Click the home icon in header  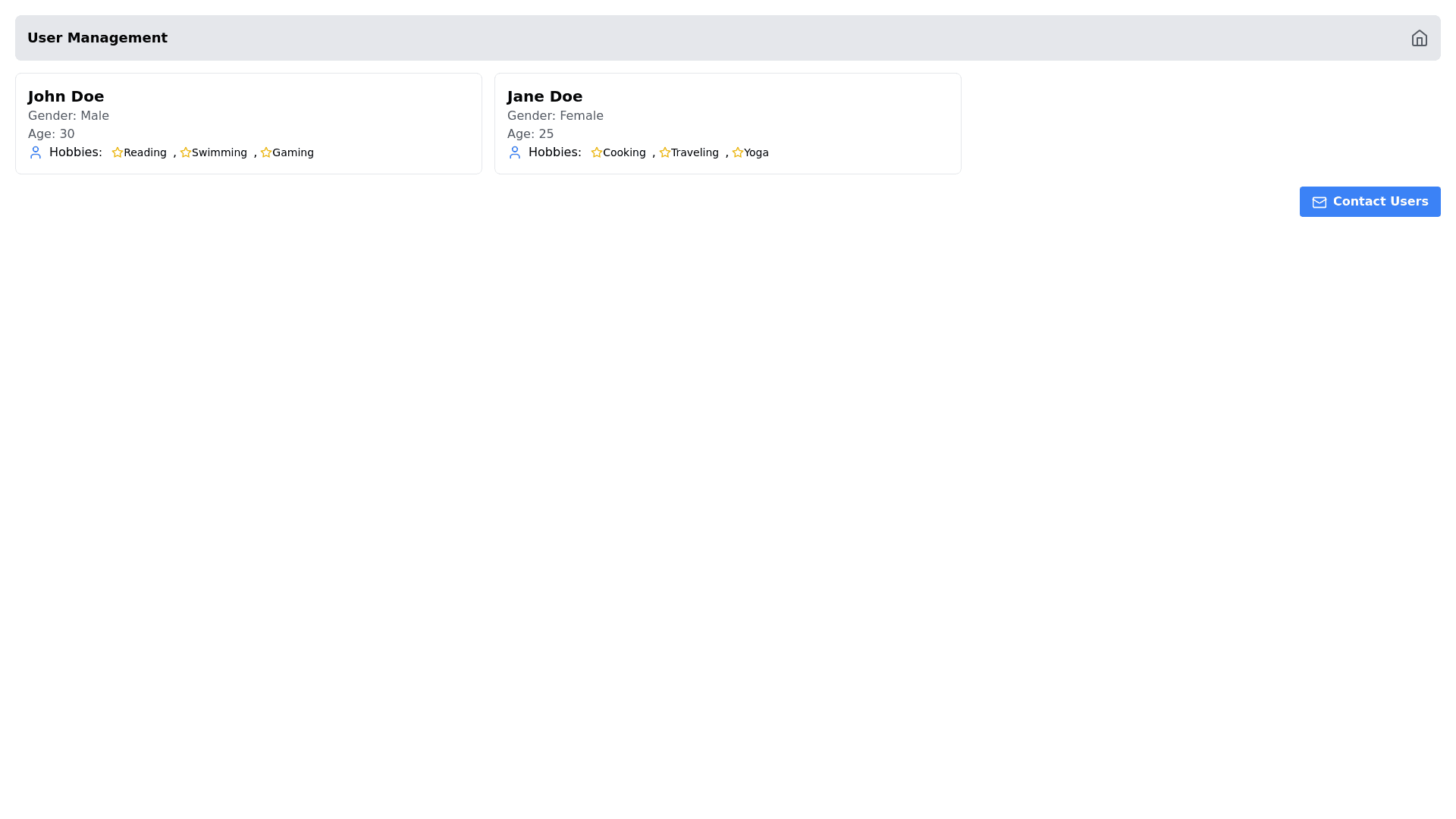(x=1419, y=38)
